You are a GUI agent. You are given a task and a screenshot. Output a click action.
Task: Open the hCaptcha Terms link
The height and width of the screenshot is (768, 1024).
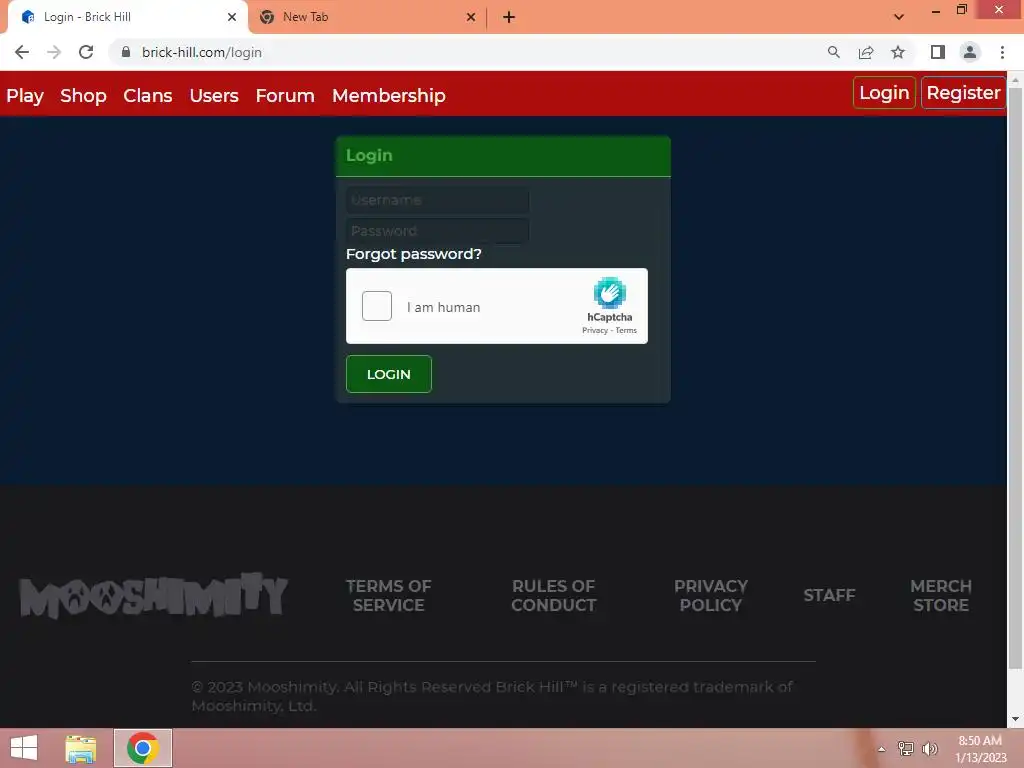point(626,330)
